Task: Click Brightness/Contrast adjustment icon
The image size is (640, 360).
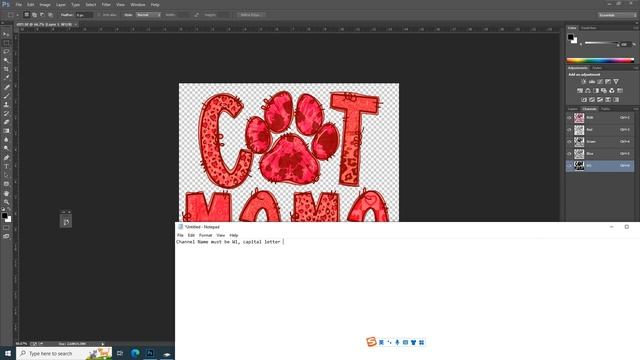Action: coord(584,82)
